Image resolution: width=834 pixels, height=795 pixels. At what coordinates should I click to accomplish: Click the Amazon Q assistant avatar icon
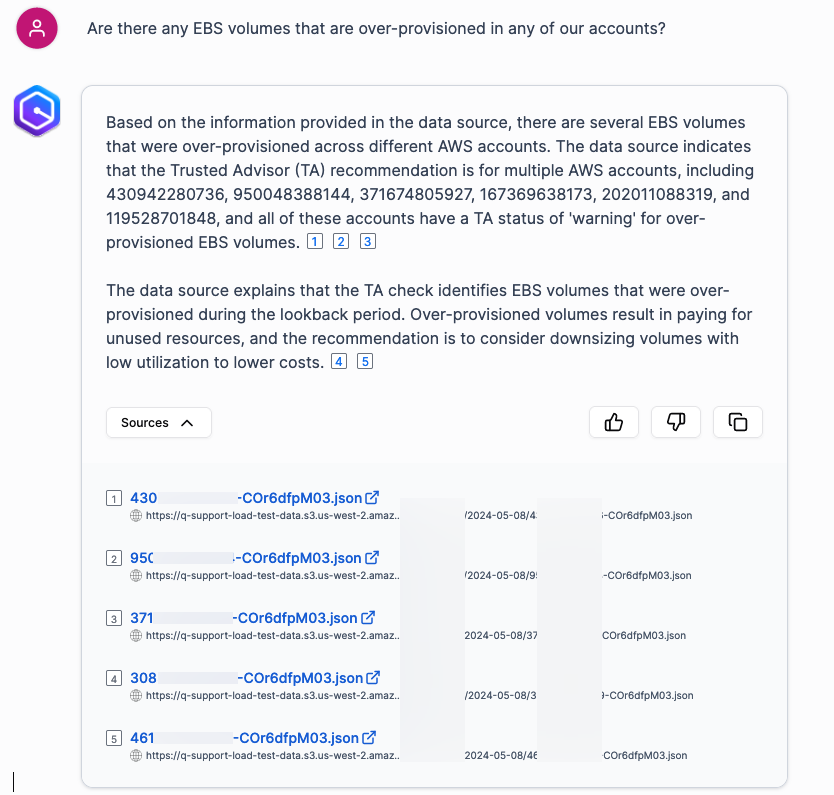(36, 111)
